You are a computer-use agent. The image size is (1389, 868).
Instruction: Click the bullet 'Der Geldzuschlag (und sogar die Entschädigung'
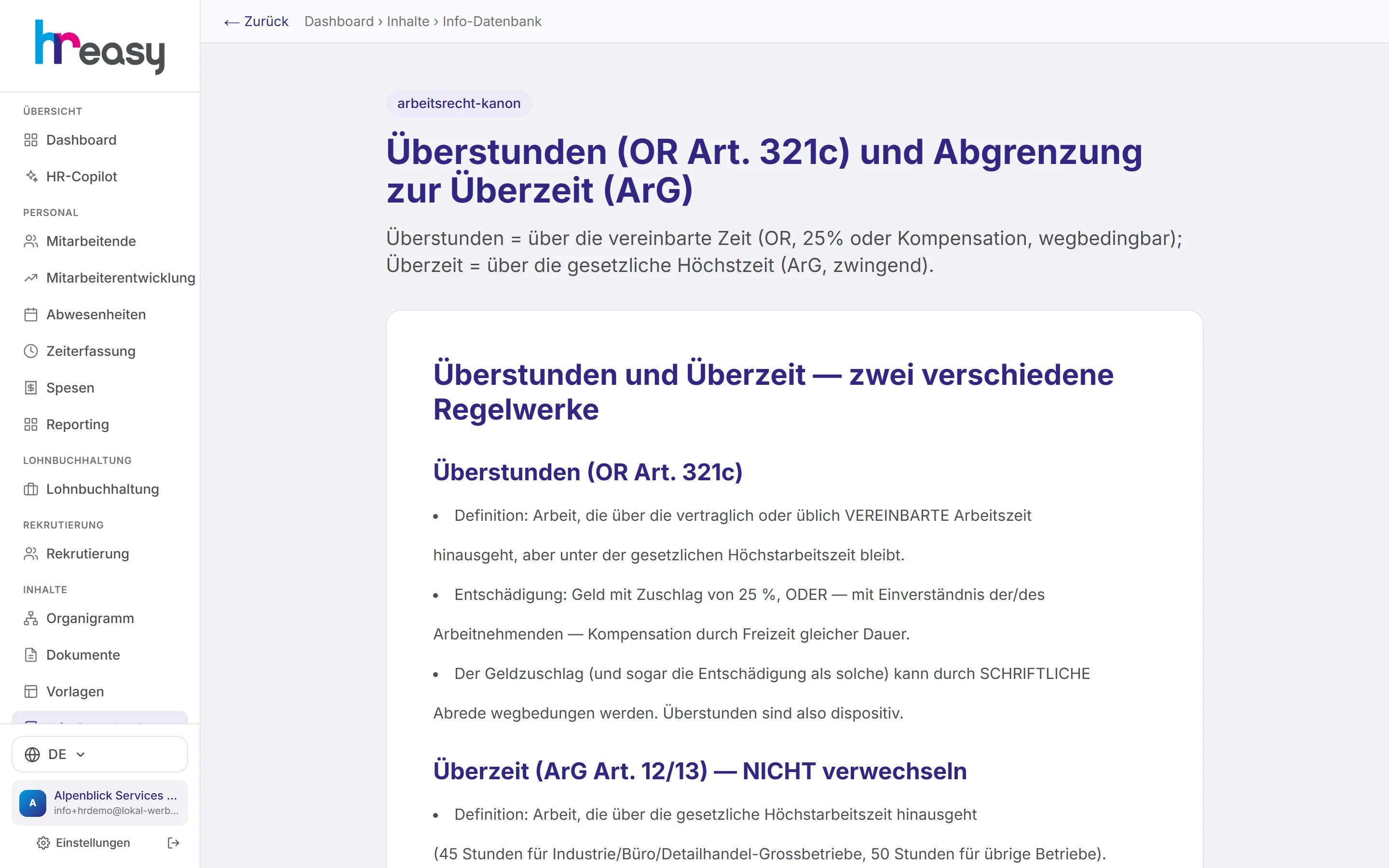pos(671,673)
